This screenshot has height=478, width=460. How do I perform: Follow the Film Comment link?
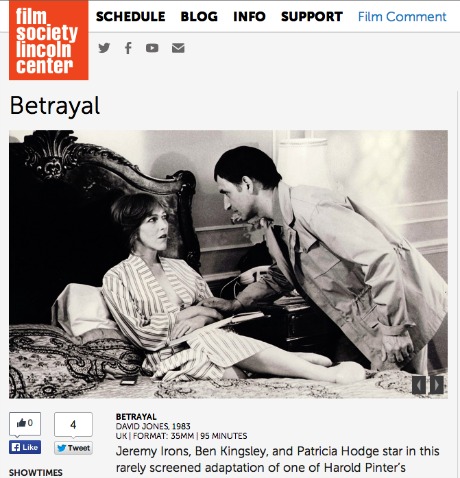[402, 16]
